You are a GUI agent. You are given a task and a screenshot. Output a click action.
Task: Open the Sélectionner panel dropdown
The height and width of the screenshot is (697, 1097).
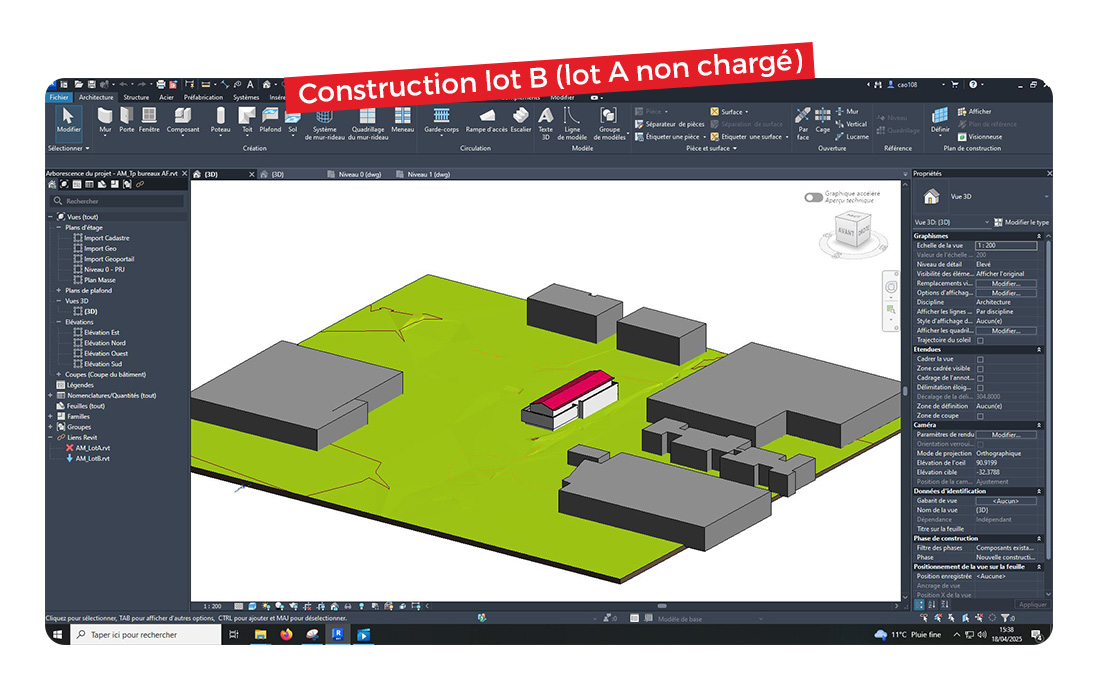pos(69,148)
